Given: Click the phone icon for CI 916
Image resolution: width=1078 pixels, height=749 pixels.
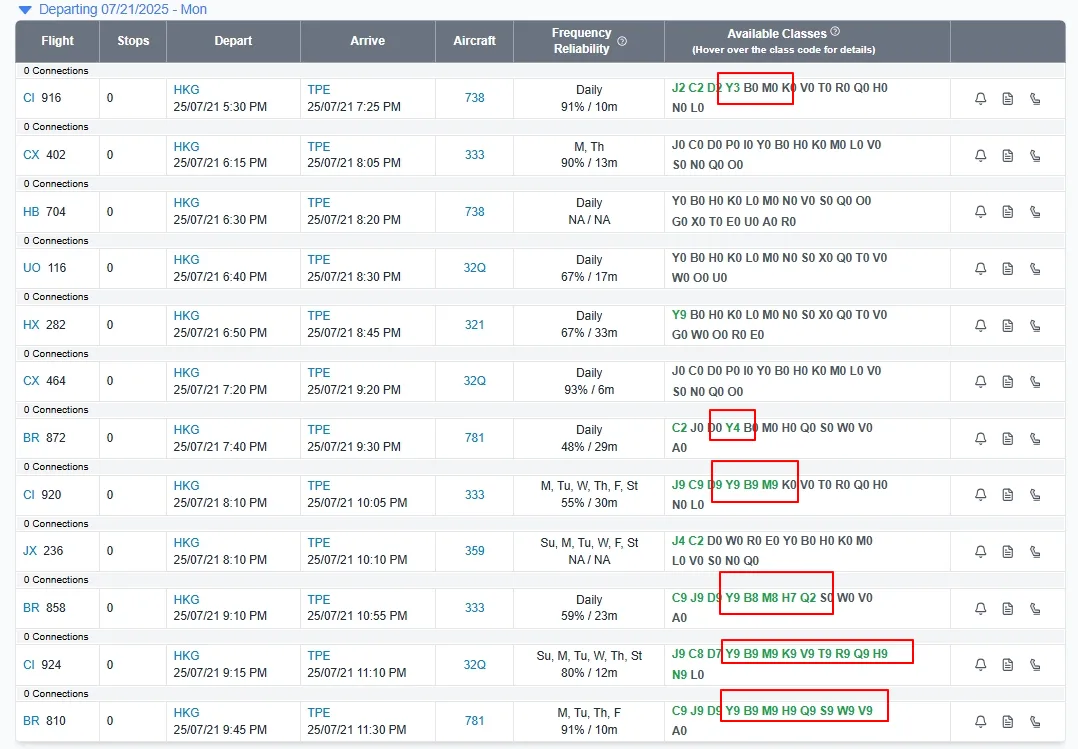Looking at the screenshot, I should pyautogui.click(x=1035, y=98).
